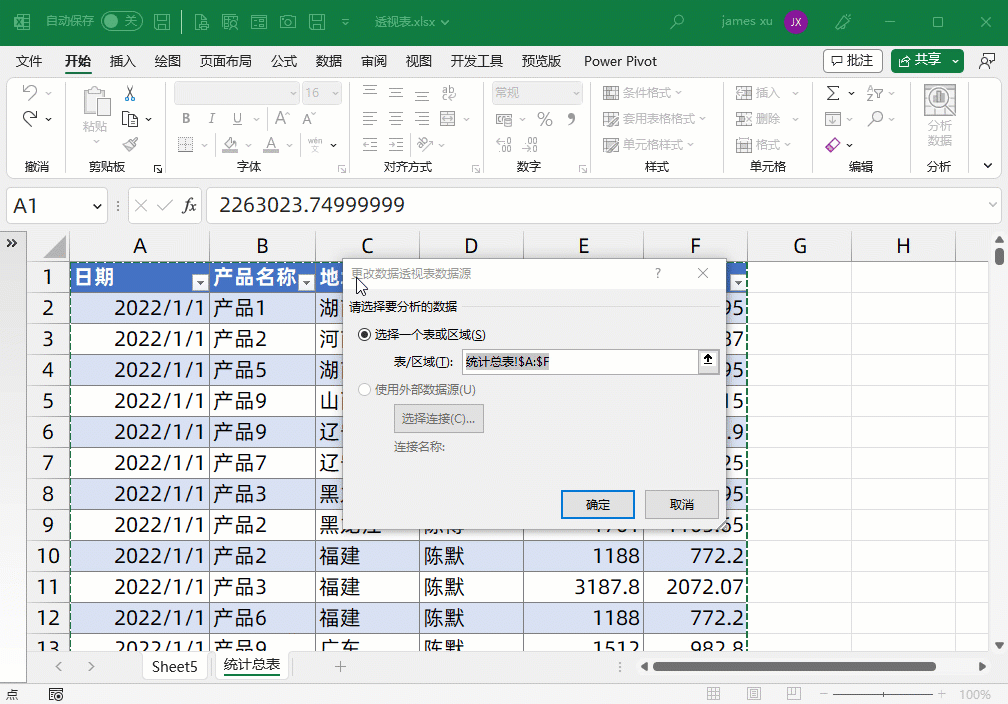Click the percent style icon
1008x704 pixels.
click(544, 119)
